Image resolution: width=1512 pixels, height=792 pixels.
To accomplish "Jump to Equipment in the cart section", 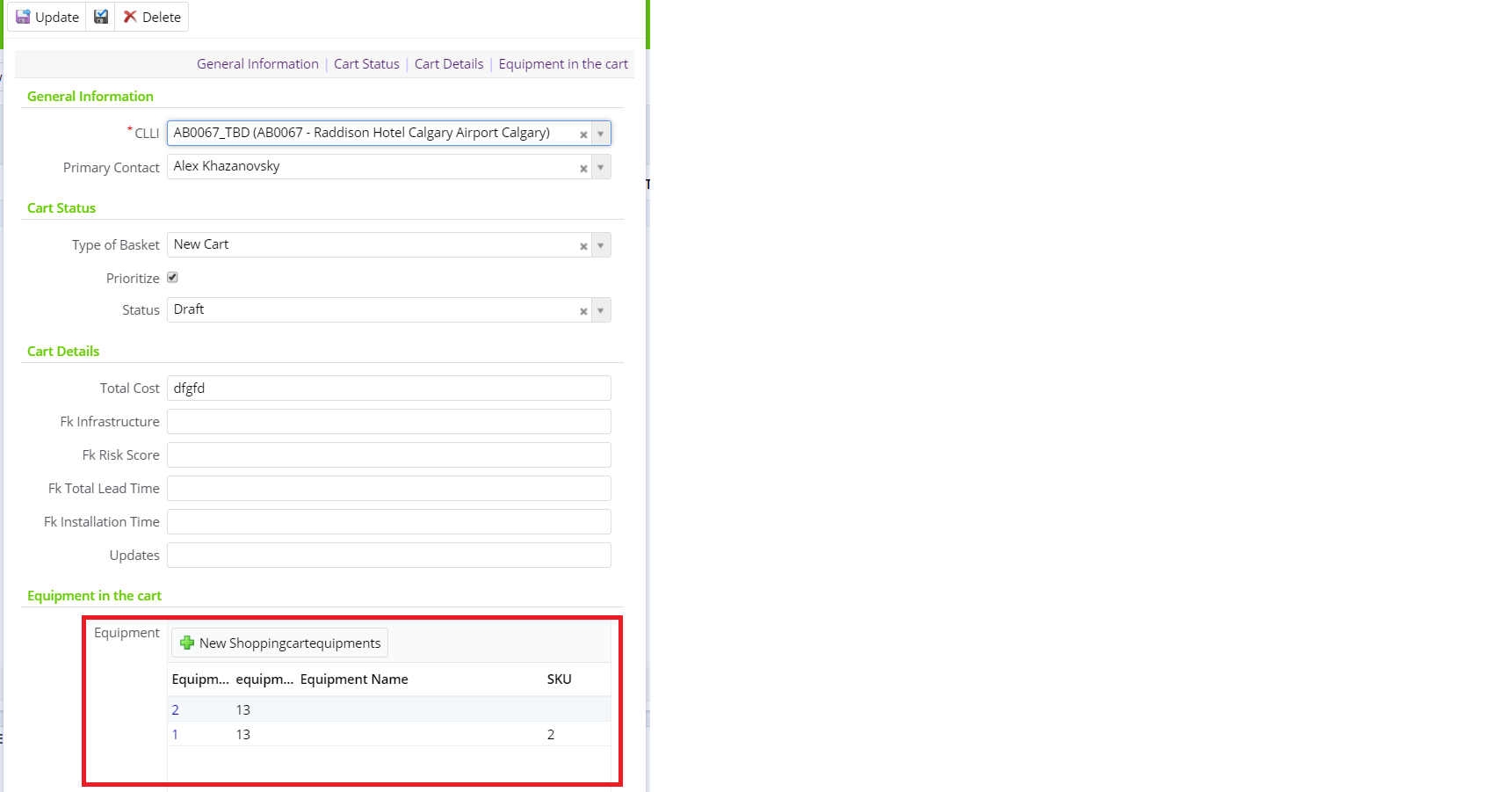I will tap(563, 63).
